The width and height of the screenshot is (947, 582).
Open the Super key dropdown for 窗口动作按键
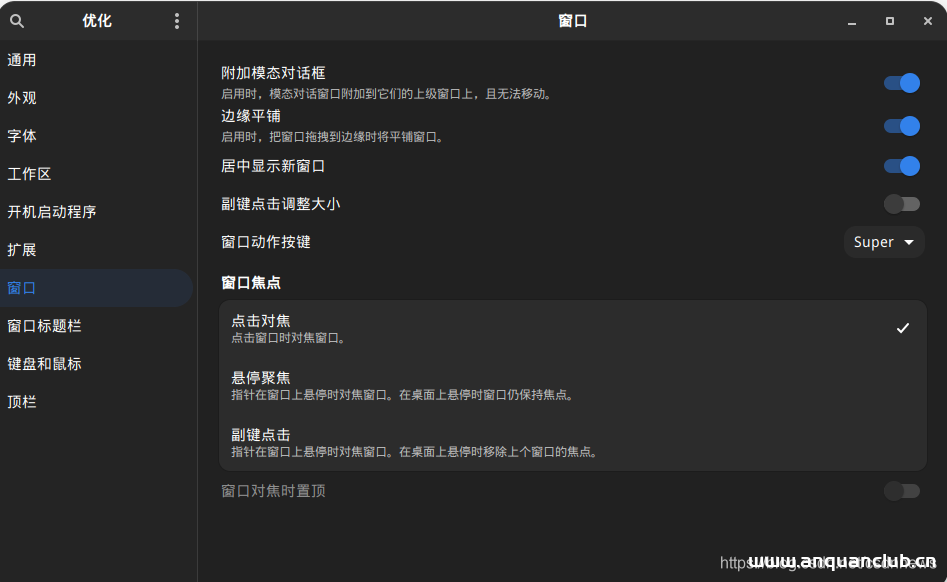pos(883,241)
